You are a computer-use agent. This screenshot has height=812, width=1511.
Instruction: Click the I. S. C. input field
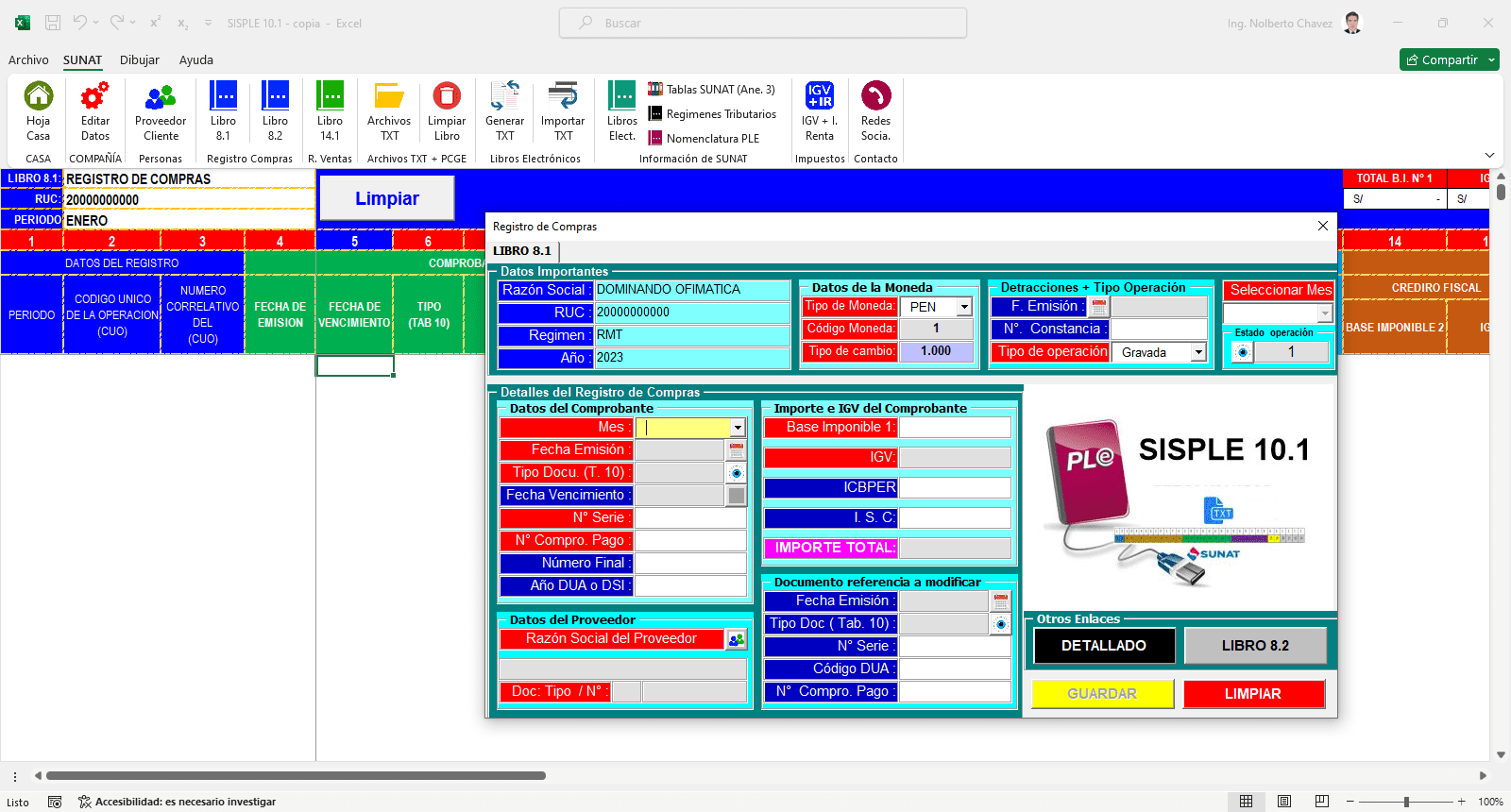955,518
